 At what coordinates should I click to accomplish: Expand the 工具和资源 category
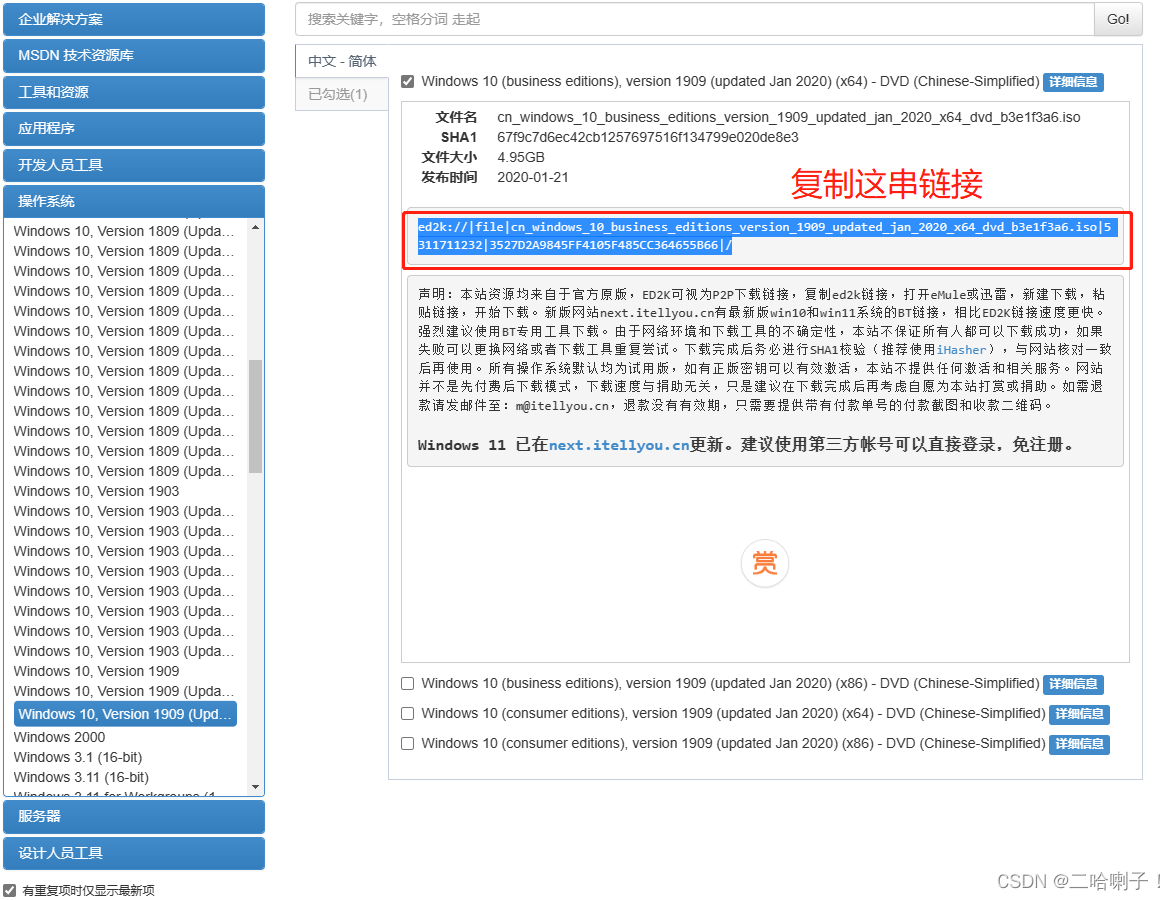pyautogui.click(x=134, y=92)
